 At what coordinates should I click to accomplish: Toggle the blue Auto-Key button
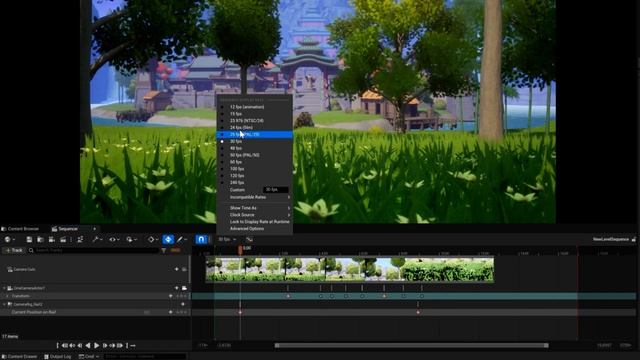[168, 240]
